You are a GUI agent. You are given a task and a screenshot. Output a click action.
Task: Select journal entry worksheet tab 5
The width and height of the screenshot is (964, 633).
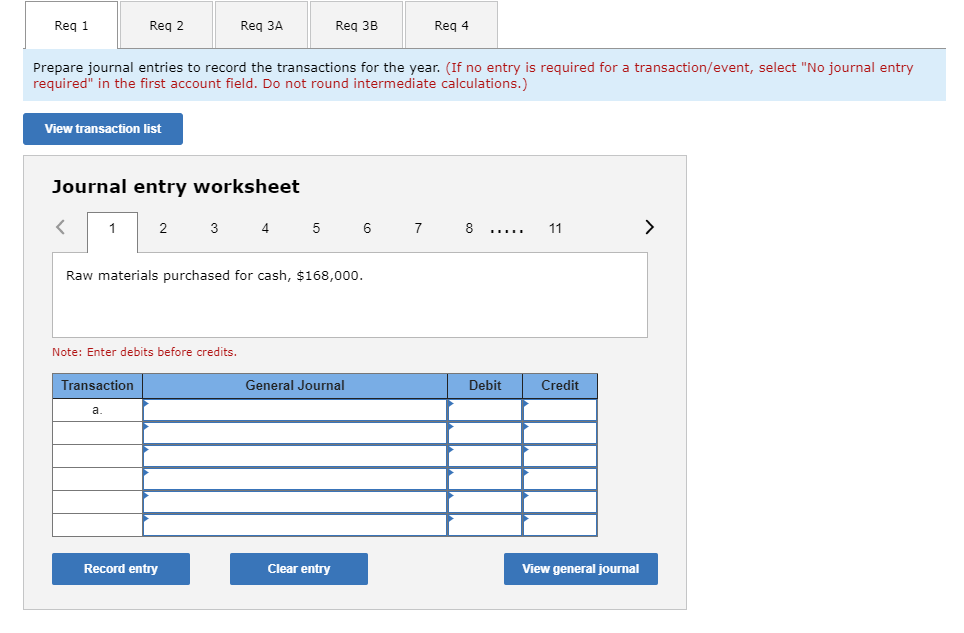tap(316, 229)
